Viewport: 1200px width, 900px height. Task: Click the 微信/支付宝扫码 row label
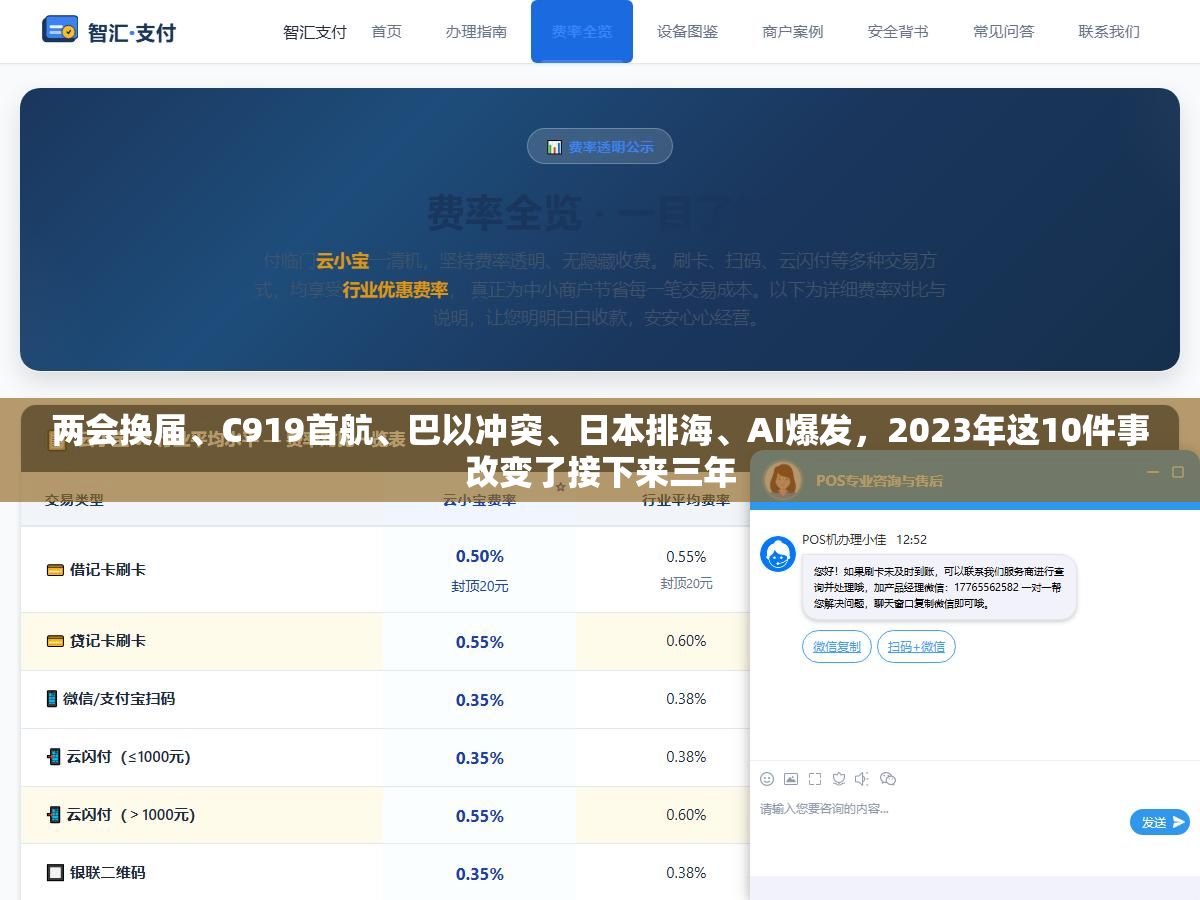(x=119, y=699)
